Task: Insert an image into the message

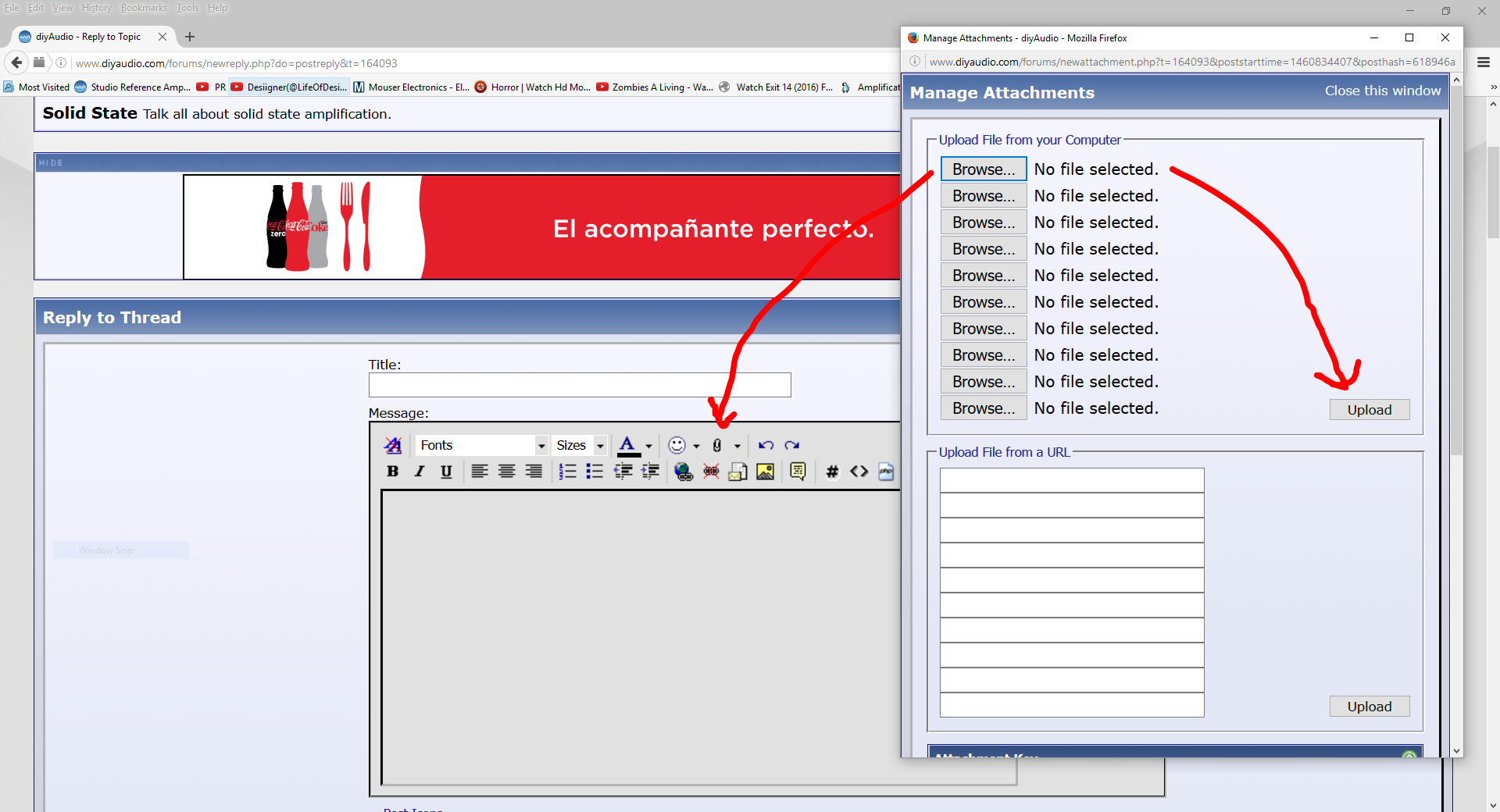Action: [765, 472]
